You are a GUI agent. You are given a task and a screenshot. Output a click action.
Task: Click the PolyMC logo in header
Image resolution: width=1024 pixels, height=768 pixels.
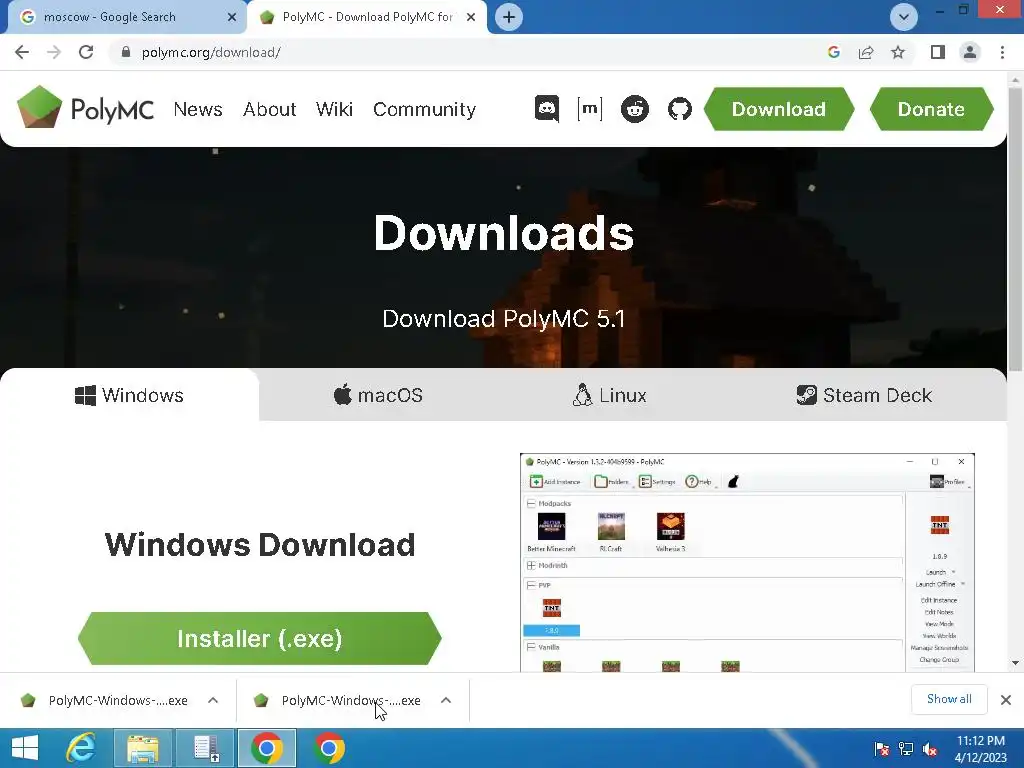[86, 108]
